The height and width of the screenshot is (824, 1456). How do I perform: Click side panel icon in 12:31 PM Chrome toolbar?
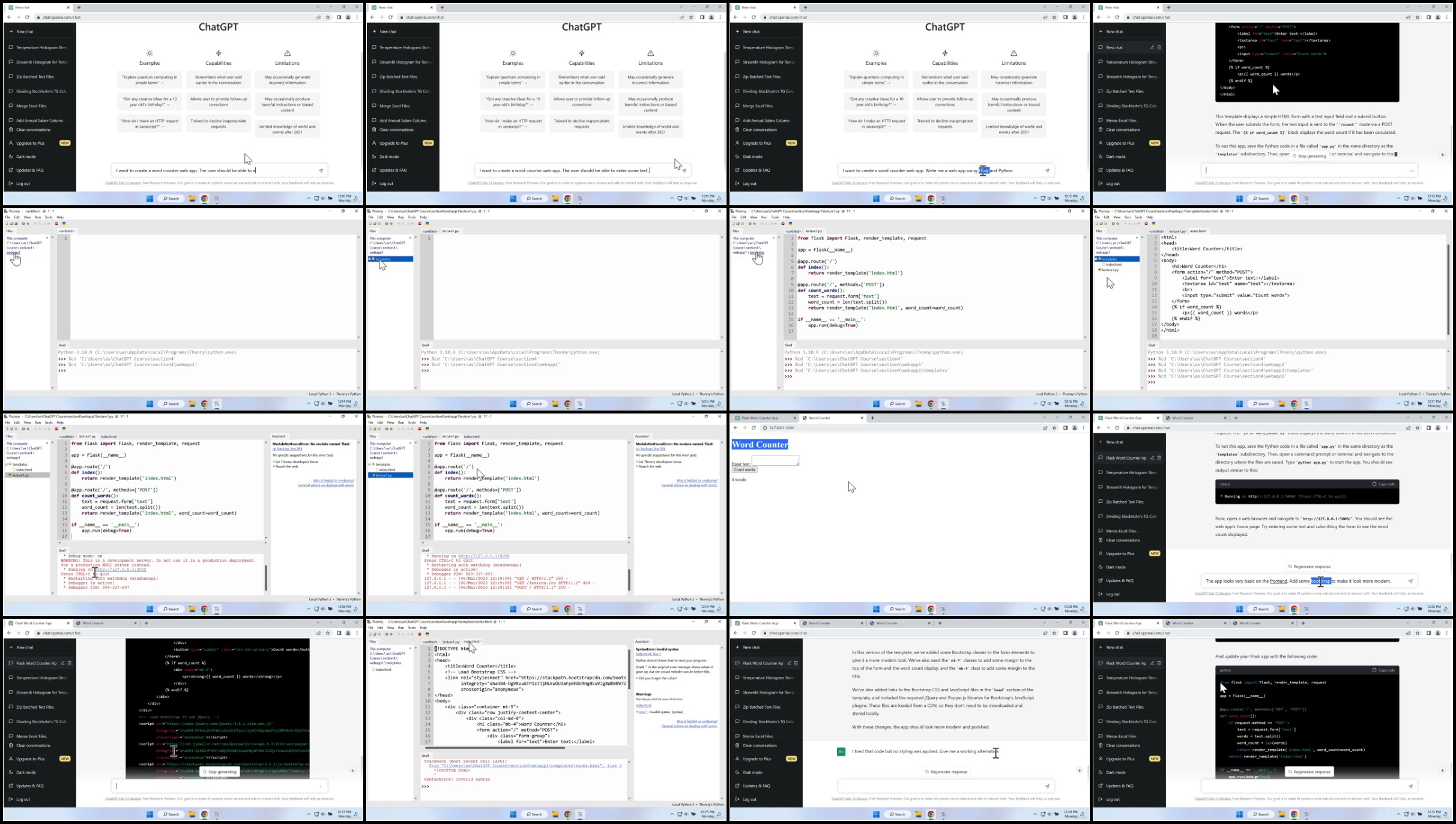coord(1428,633)
